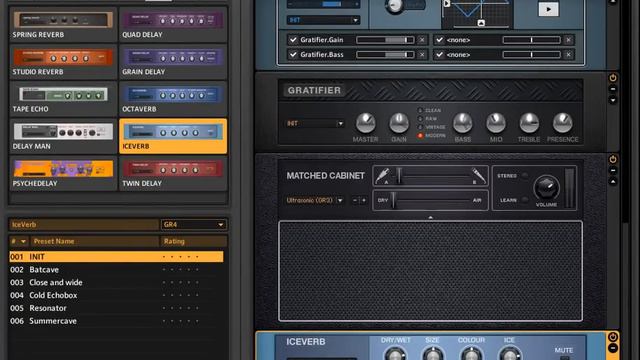Uncheck the first <none> checkbox
The width and height of the screenshot is (640, 360).
pyautogui.click(x=439, y=40)
